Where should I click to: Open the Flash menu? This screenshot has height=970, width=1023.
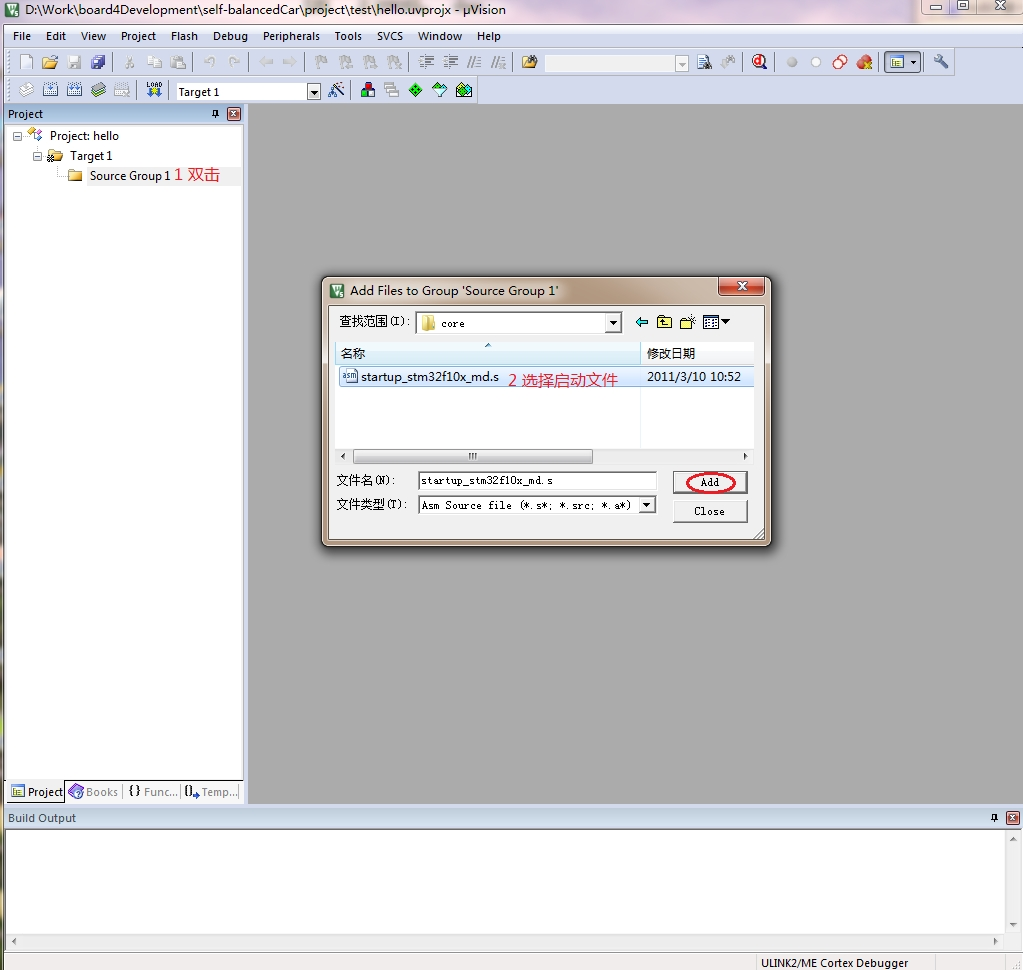(184, 37)
